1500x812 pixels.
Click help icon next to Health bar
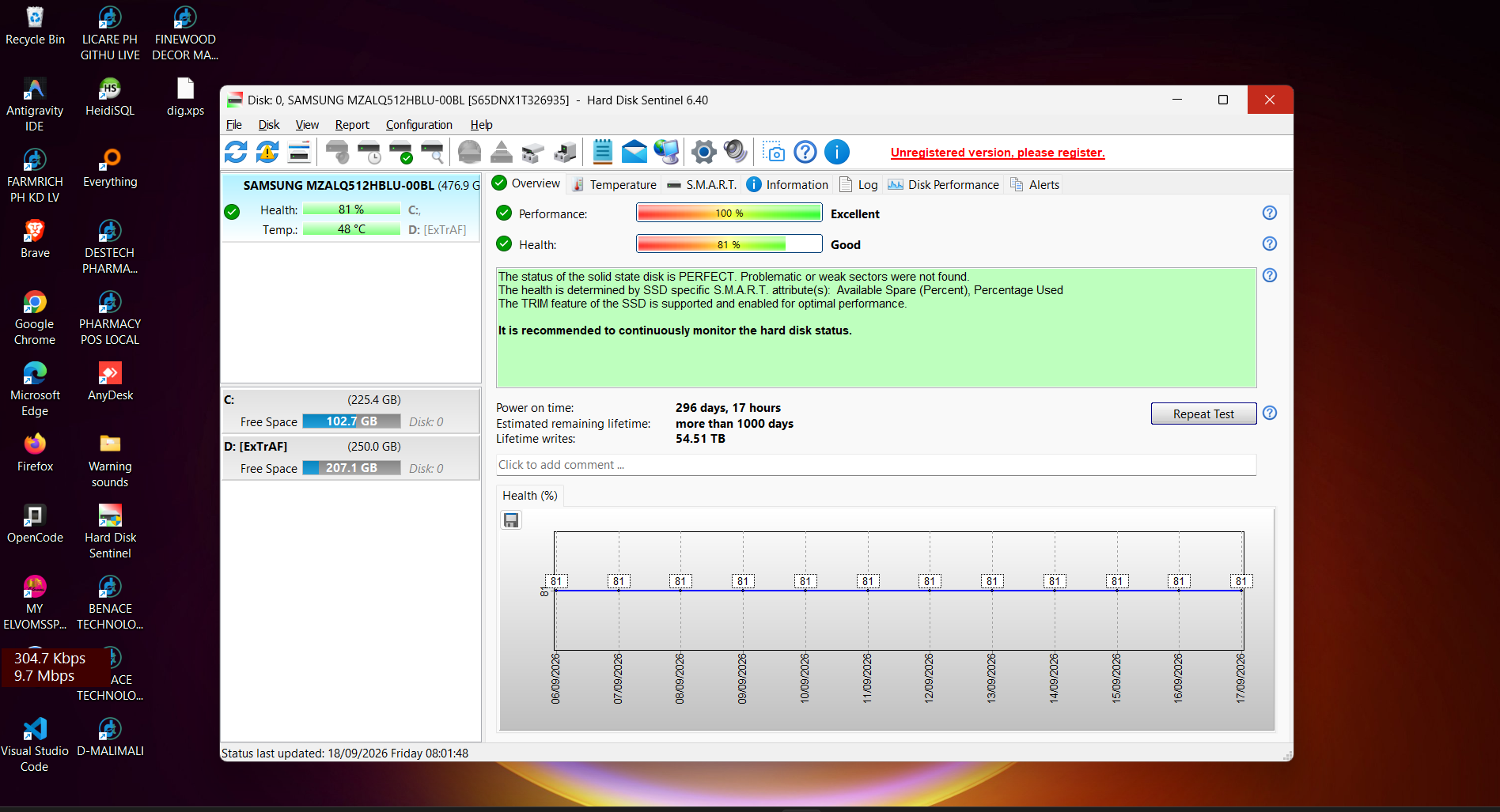(x=1270, y=244)
